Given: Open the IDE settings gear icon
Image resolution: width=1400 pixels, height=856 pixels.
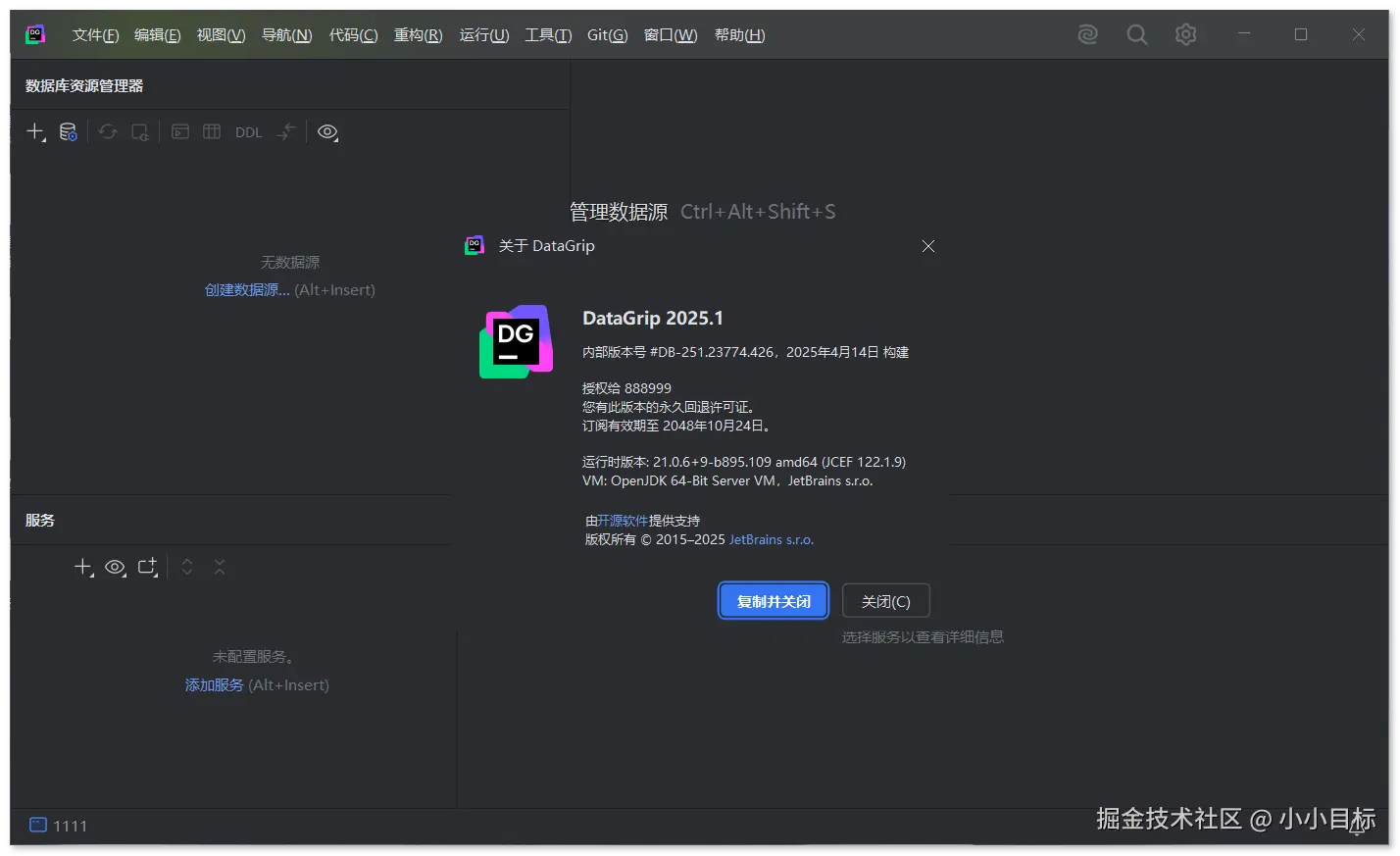Looking at the screenshot, I should (1185, 34).
